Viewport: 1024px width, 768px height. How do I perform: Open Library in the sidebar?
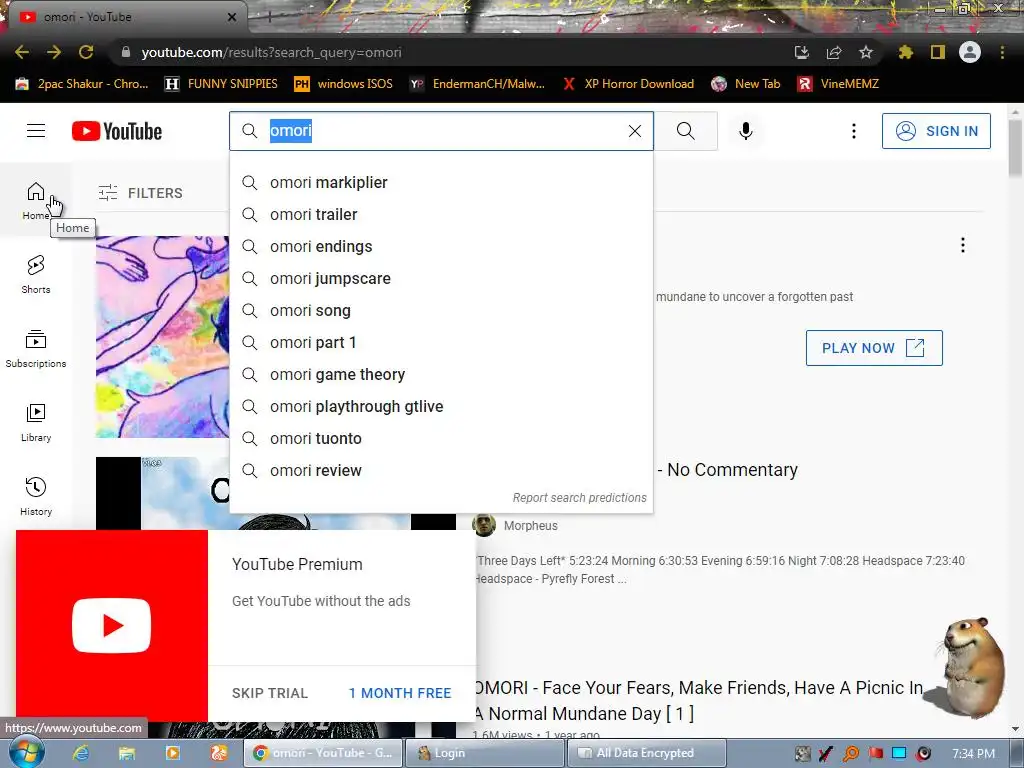pos(36,423)
